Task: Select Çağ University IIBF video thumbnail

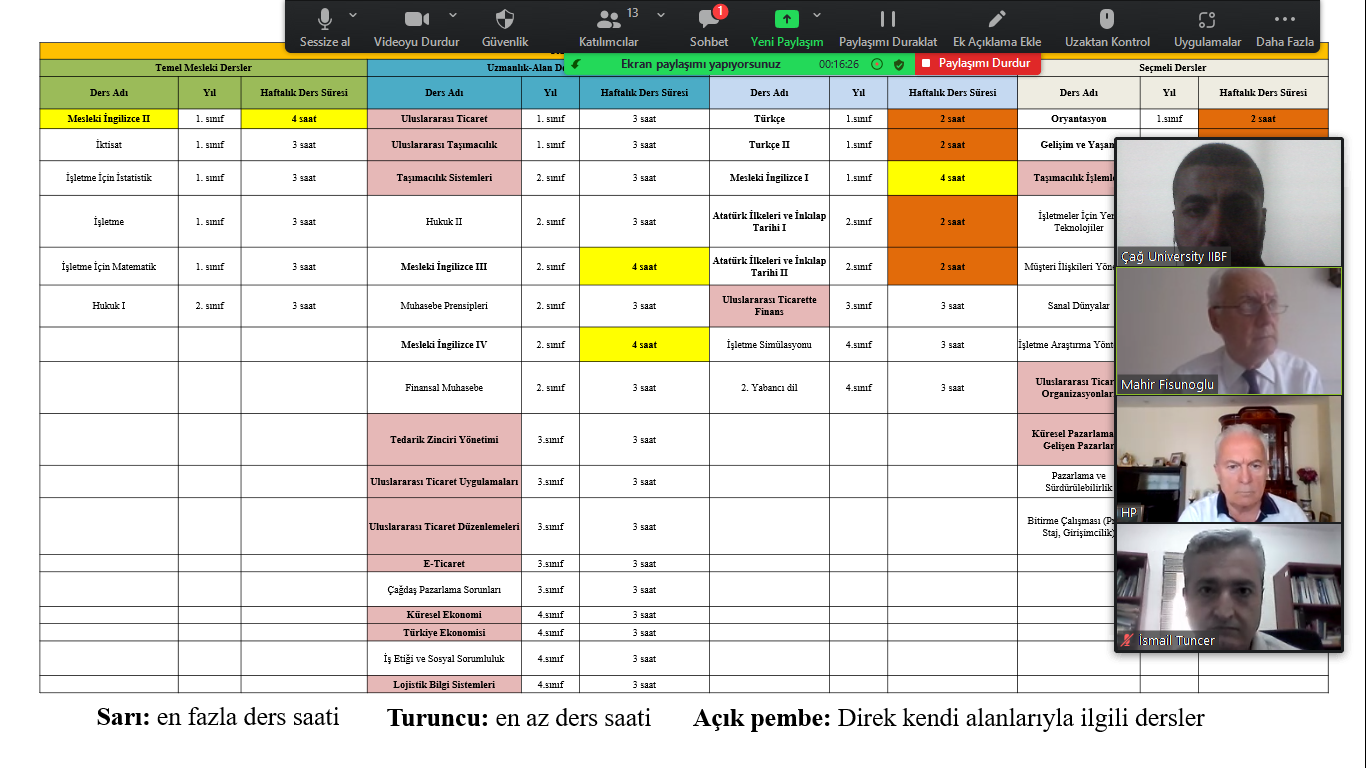Action: 1229,202
